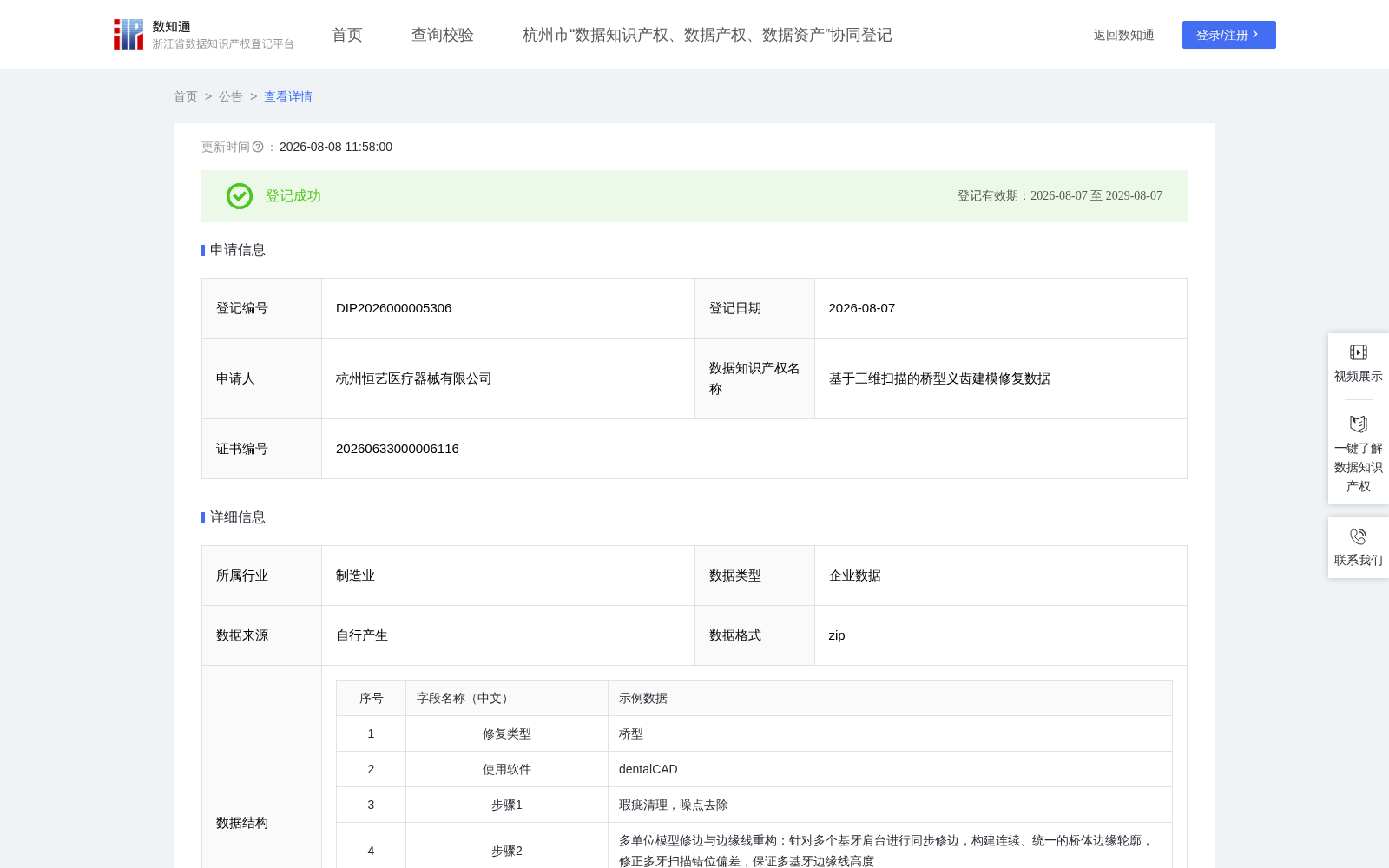Screen dimensions: 1389x868
Task: Click the 联系我们 phone icon
Action: click(1359, 536)
